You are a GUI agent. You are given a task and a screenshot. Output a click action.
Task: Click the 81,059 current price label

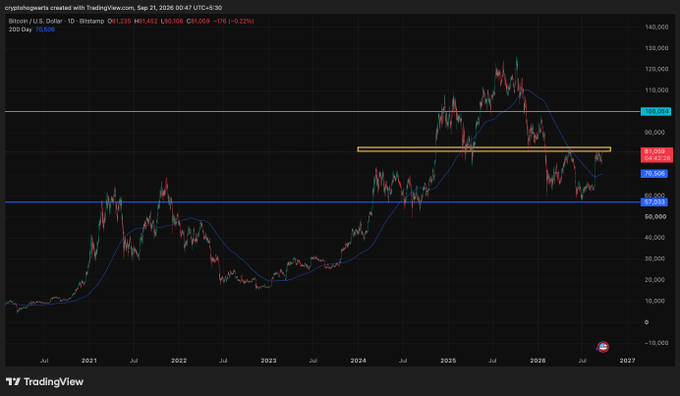point(657,155)
